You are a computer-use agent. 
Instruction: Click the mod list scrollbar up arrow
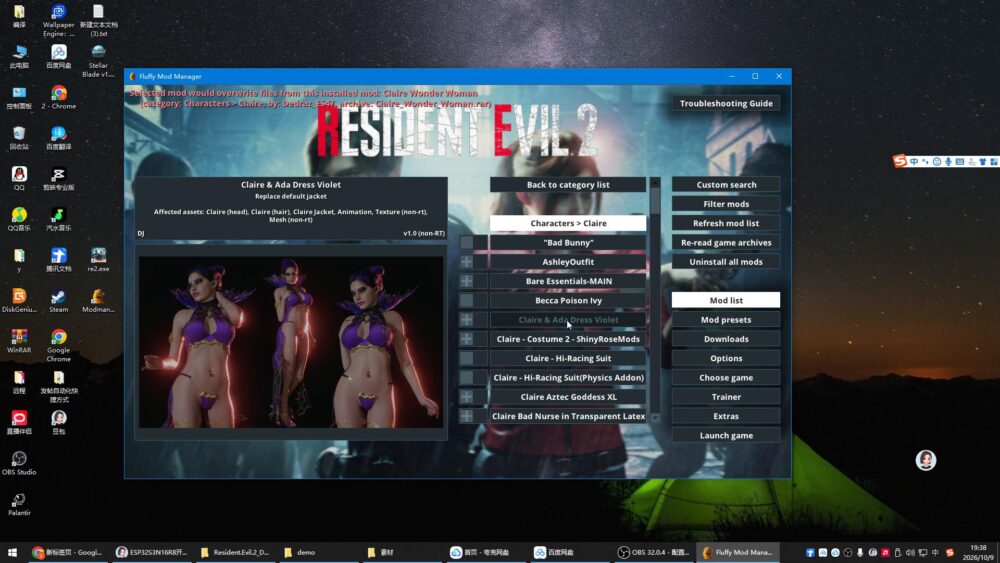click(655, 182)
